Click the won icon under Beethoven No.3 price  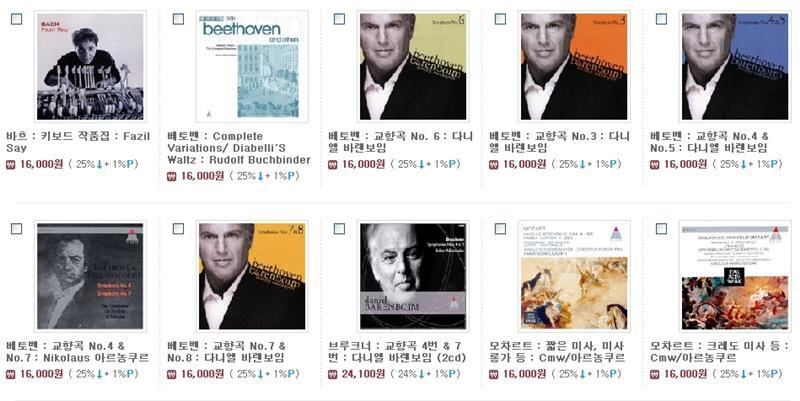coord(493,165)
